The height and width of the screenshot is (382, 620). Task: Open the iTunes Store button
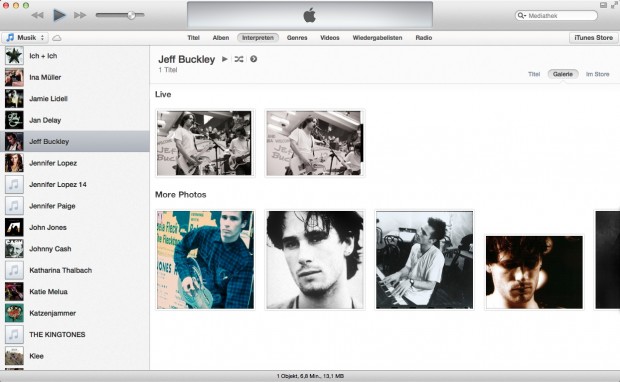pos(594,38)
